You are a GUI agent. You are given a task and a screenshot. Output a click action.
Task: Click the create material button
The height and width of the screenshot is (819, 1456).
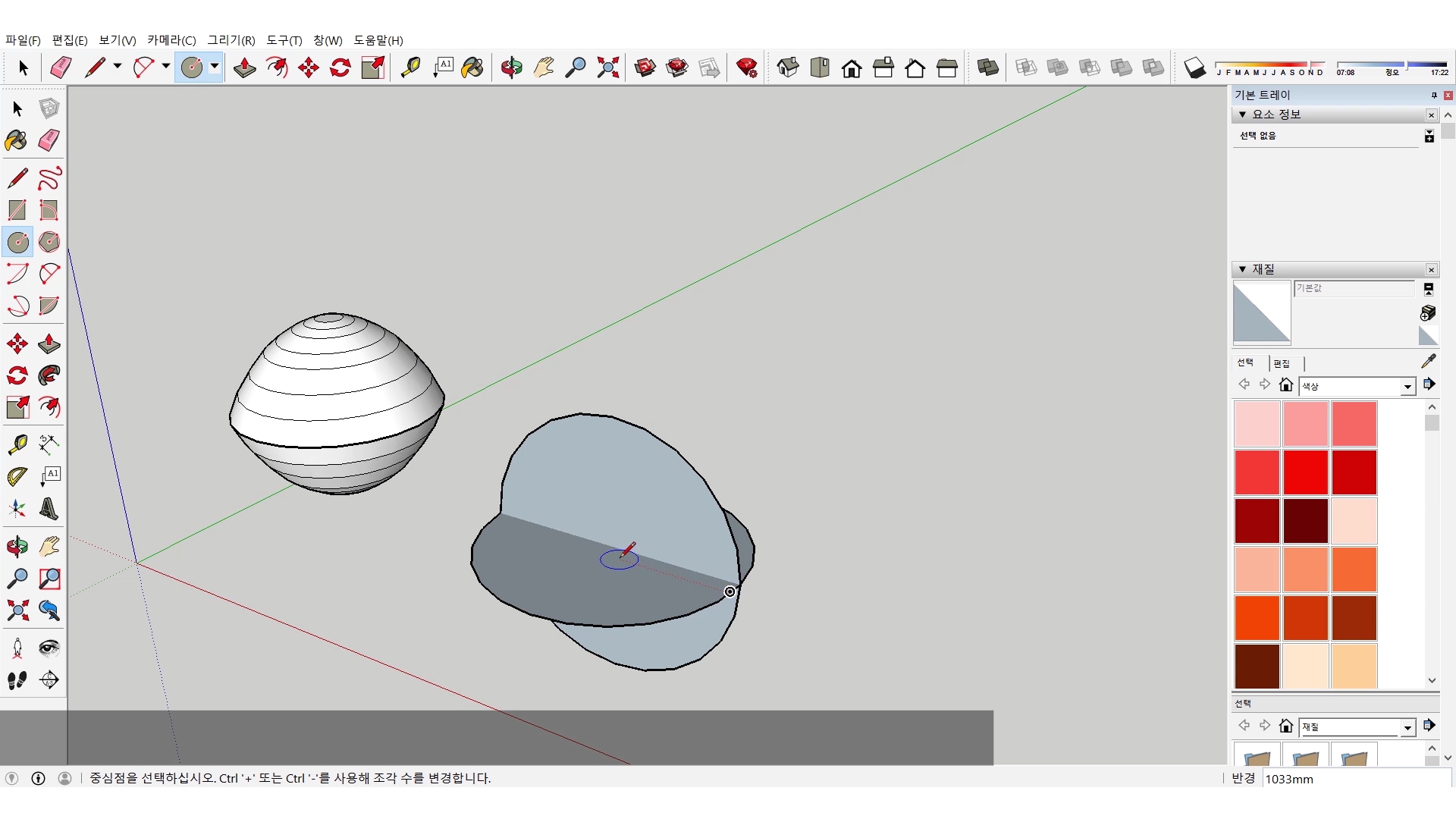pyautogui.click(x=1428, y=312)
